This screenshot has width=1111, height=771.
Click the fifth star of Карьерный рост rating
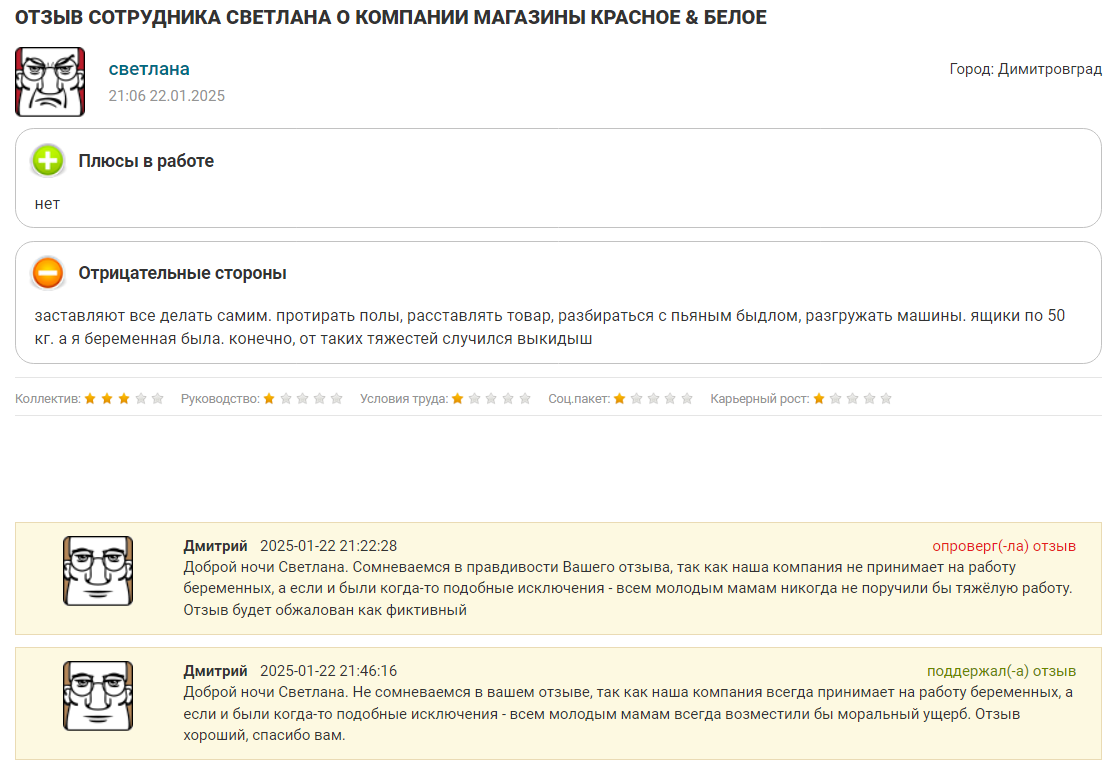pos(886,398)
